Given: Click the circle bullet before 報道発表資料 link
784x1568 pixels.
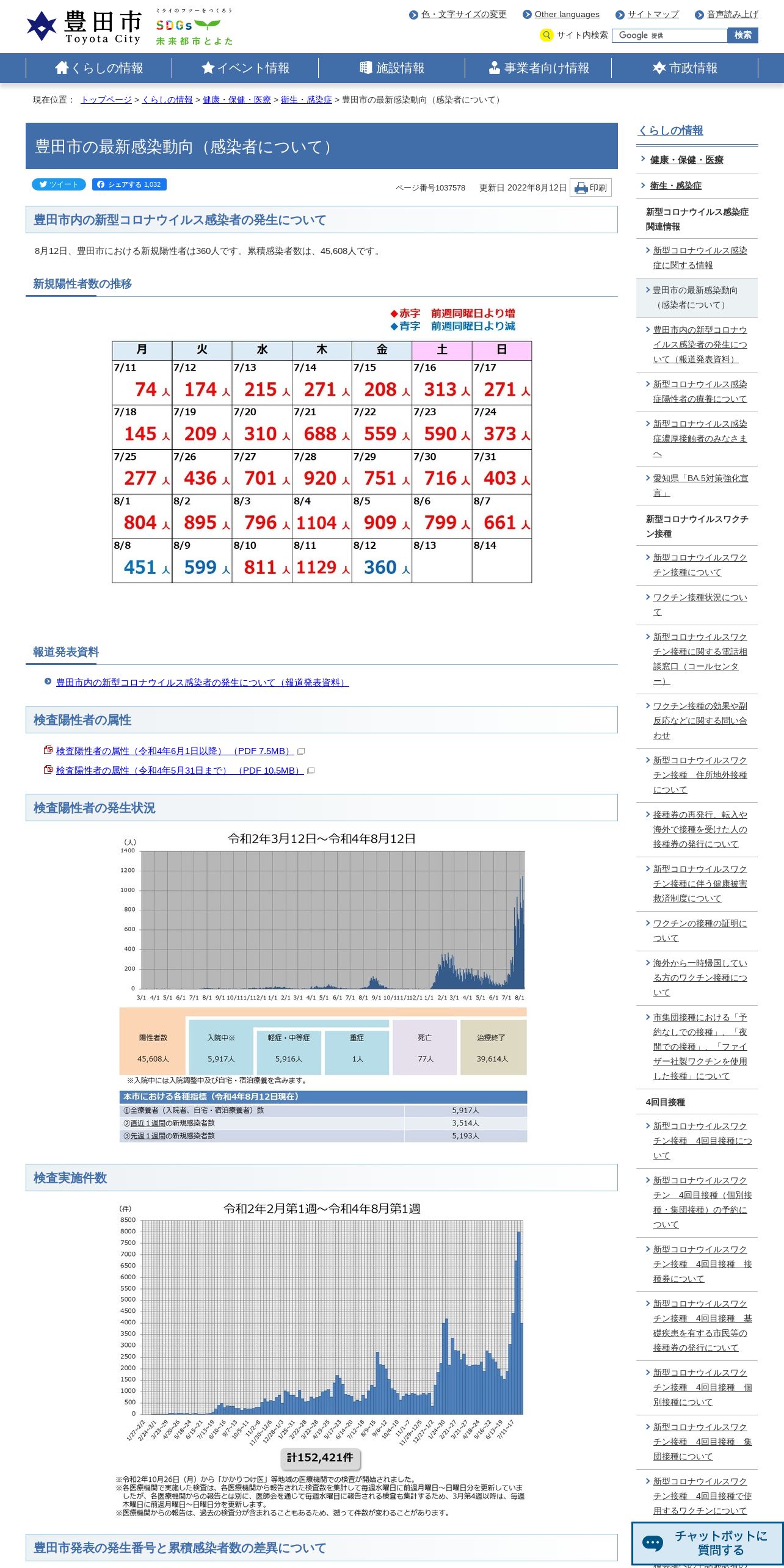Looking at the screenshot, I should pos(48,681).
